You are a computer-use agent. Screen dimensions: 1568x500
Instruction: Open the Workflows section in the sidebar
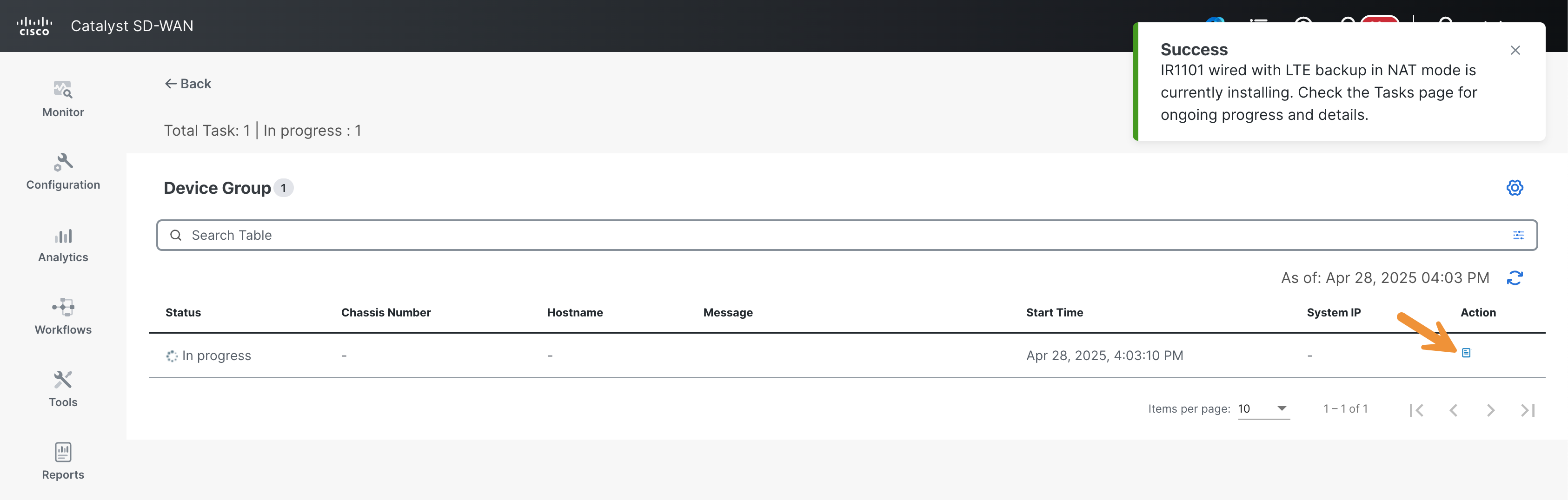pos(63,317)
